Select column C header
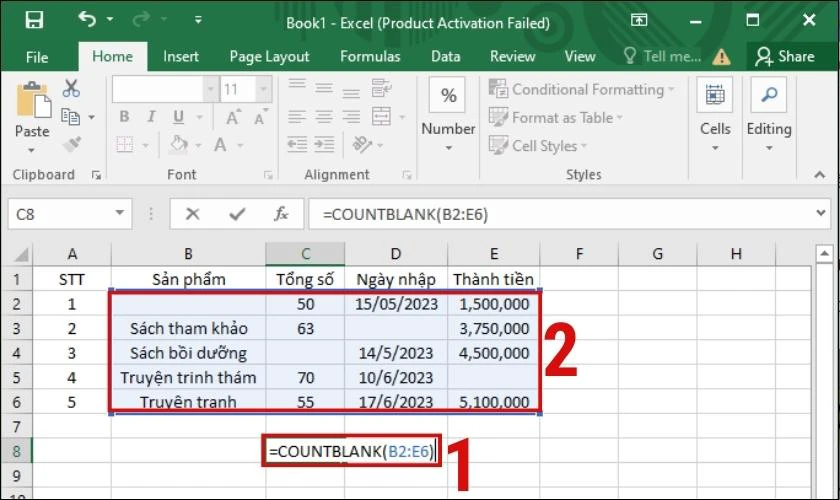The height and width of the screenshot is (500, 840). pos(305,253)
